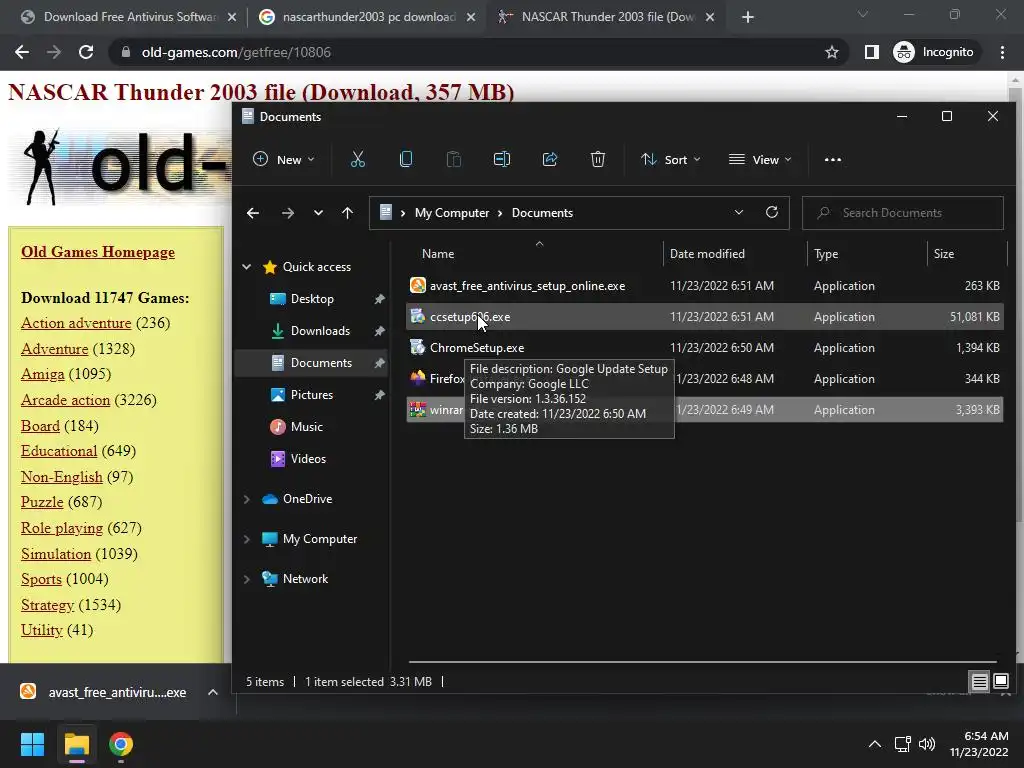Expand the My Computer tree node
Viewport: 1024px width, 768px height.
(x=247, y=539)
